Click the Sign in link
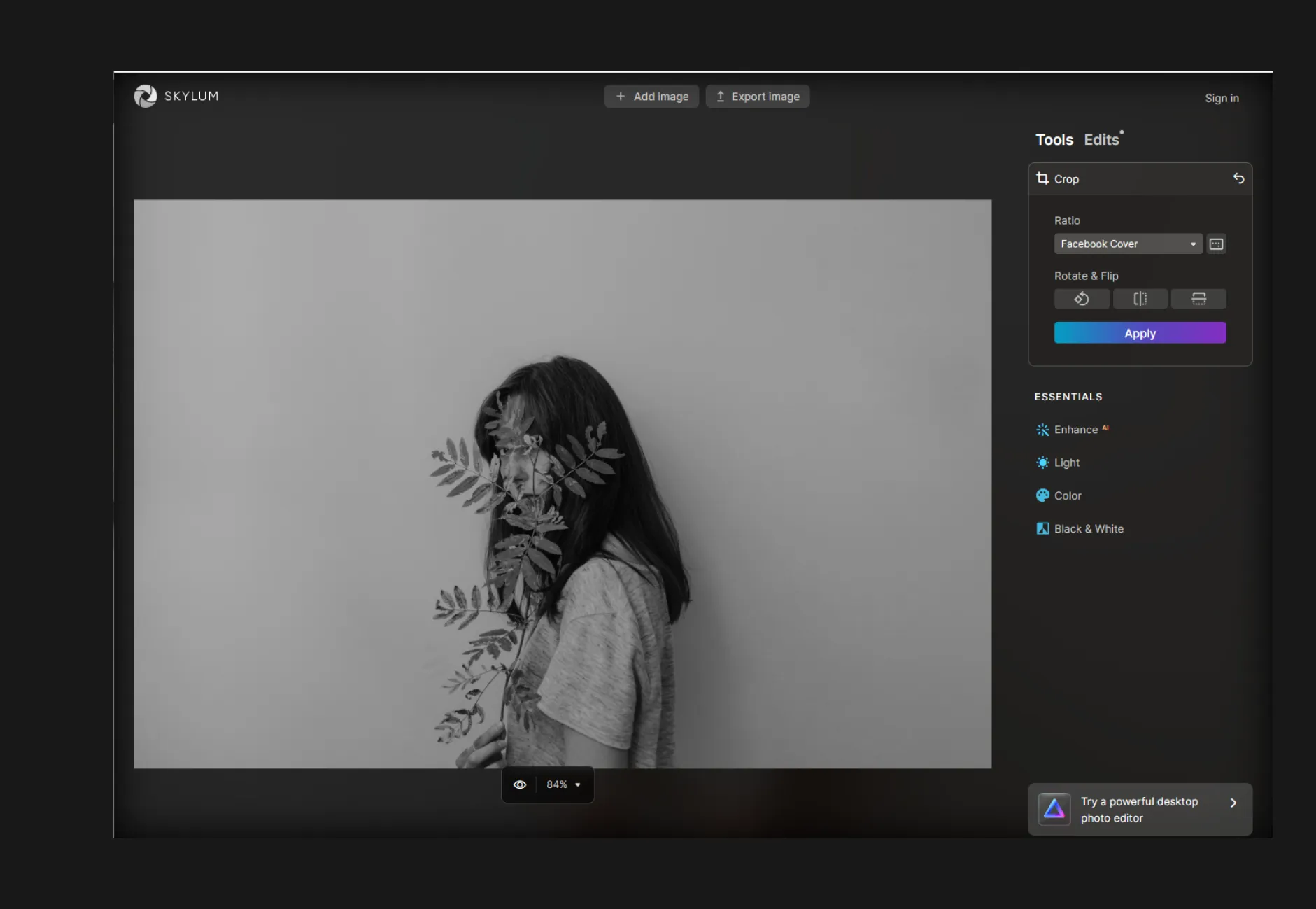Viewport: 1316px width, 909px height. tap(1222, 98)
